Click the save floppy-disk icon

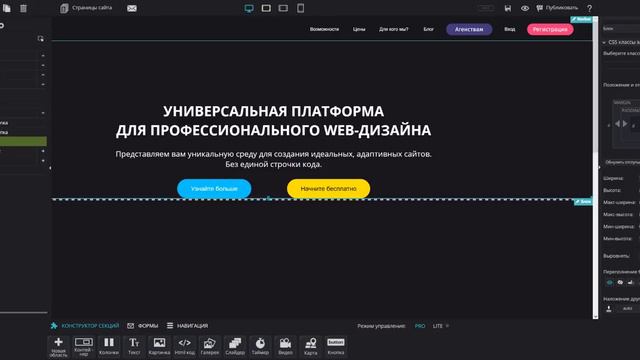click(508, 8)
